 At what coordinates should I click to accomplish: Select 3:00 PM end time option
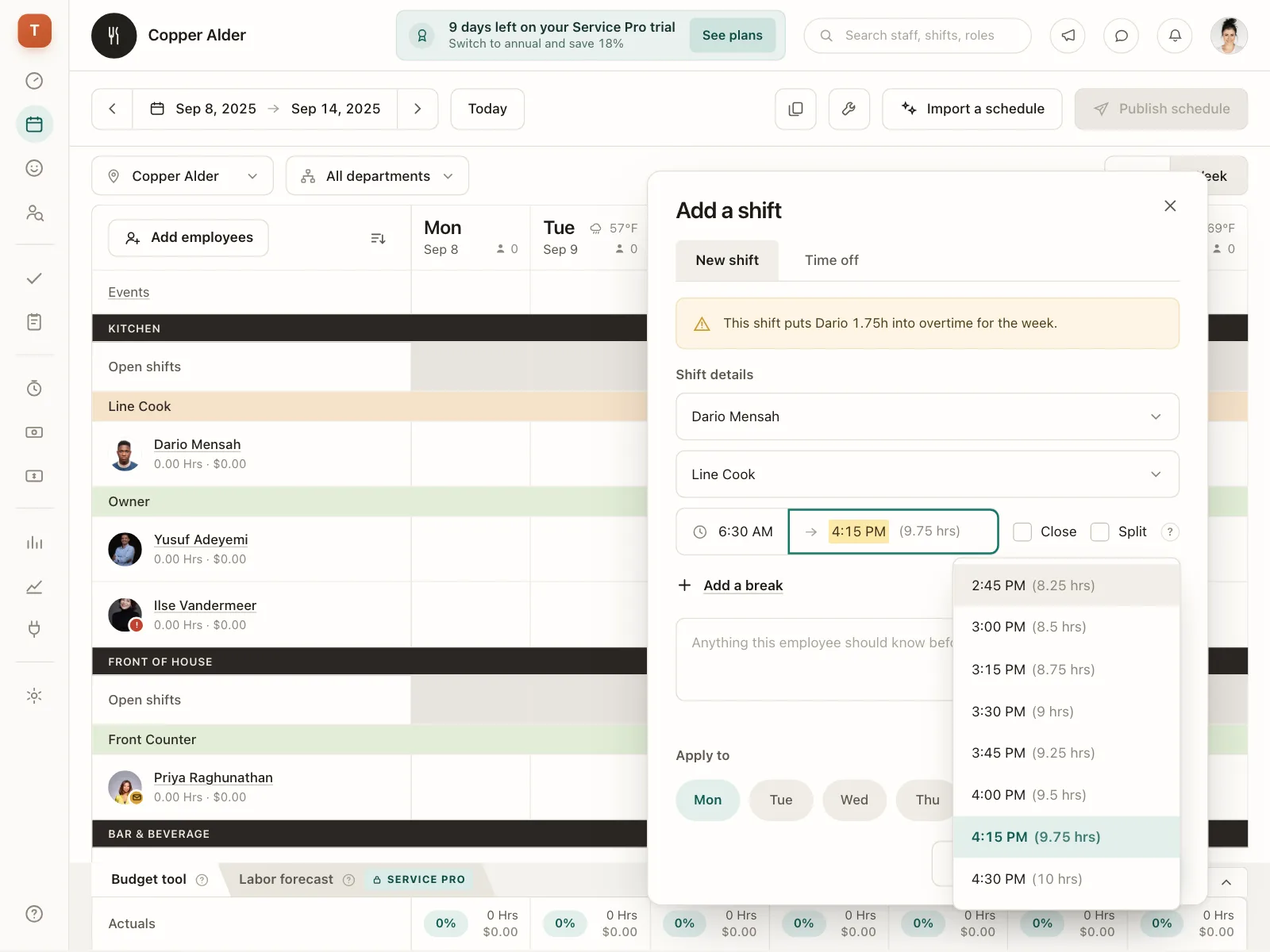click(1066, 627)
